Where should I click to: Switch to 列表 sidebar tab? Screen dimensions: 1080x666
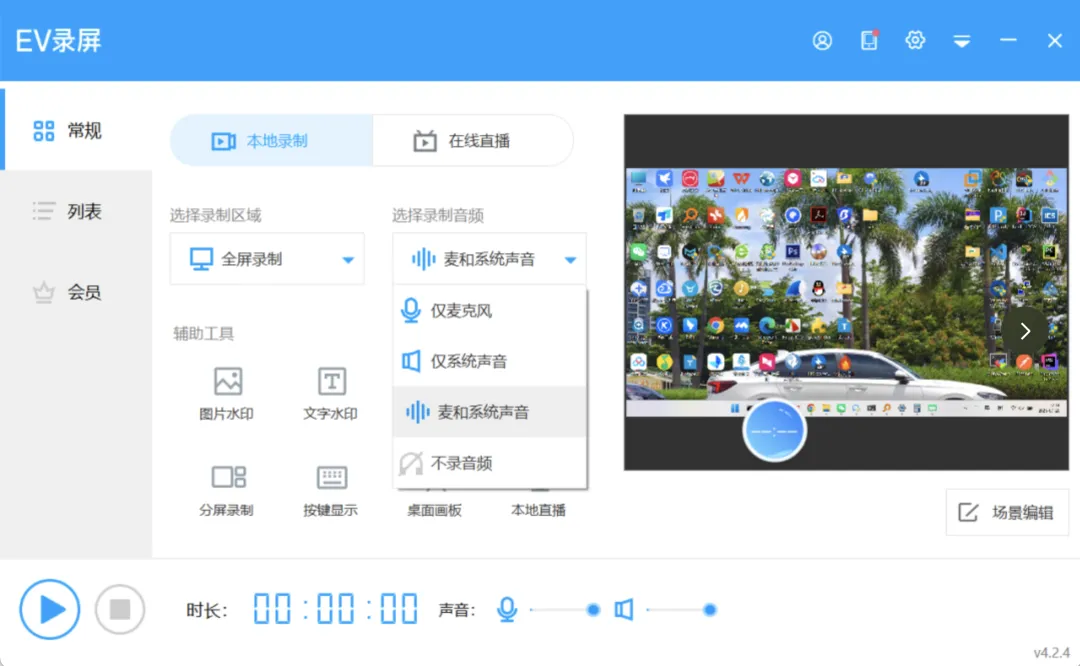click(x=76, y=211)
